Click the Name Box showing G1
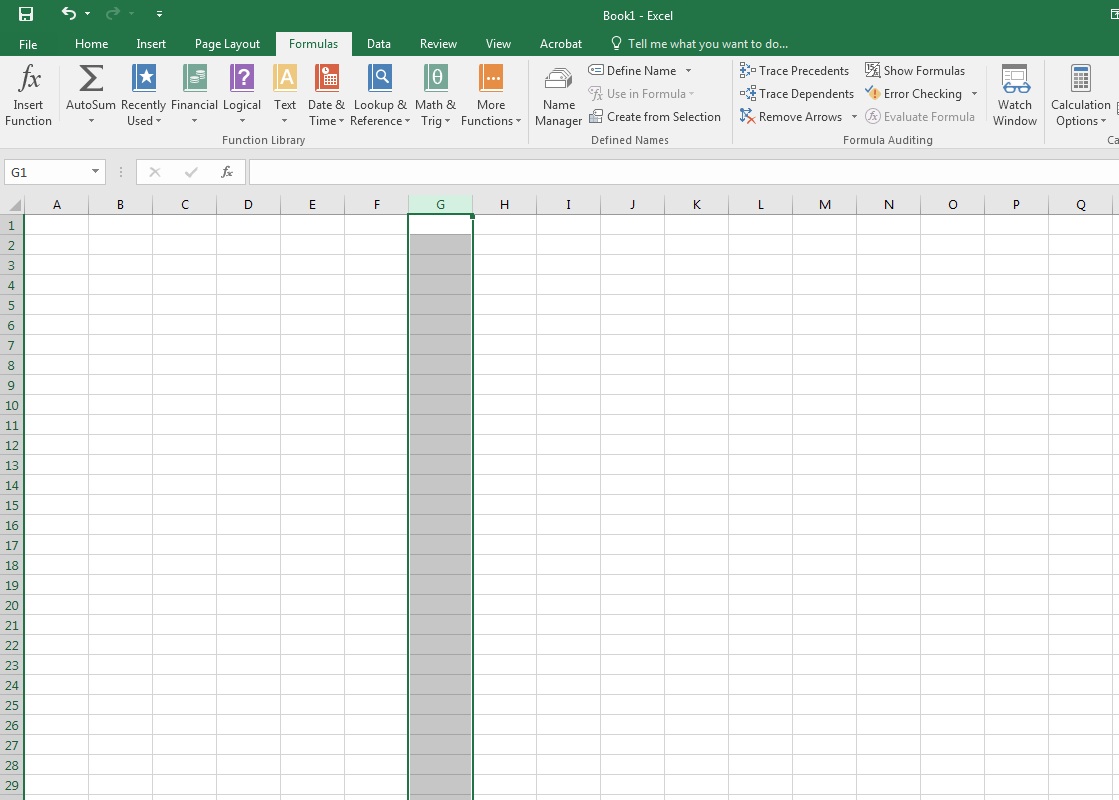This screenshot has height=800, width=1119. [x=47, y=171]
